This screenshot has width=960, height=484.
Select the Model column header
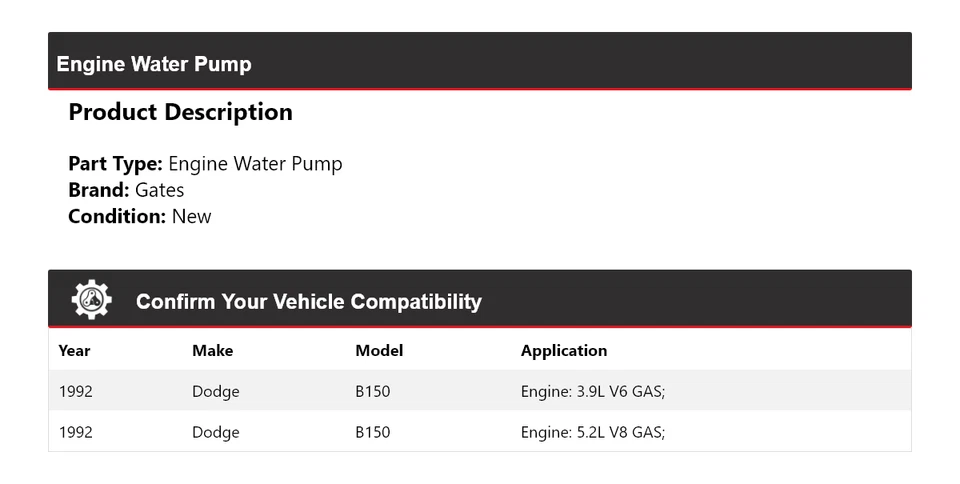click(x=379, y=351)
